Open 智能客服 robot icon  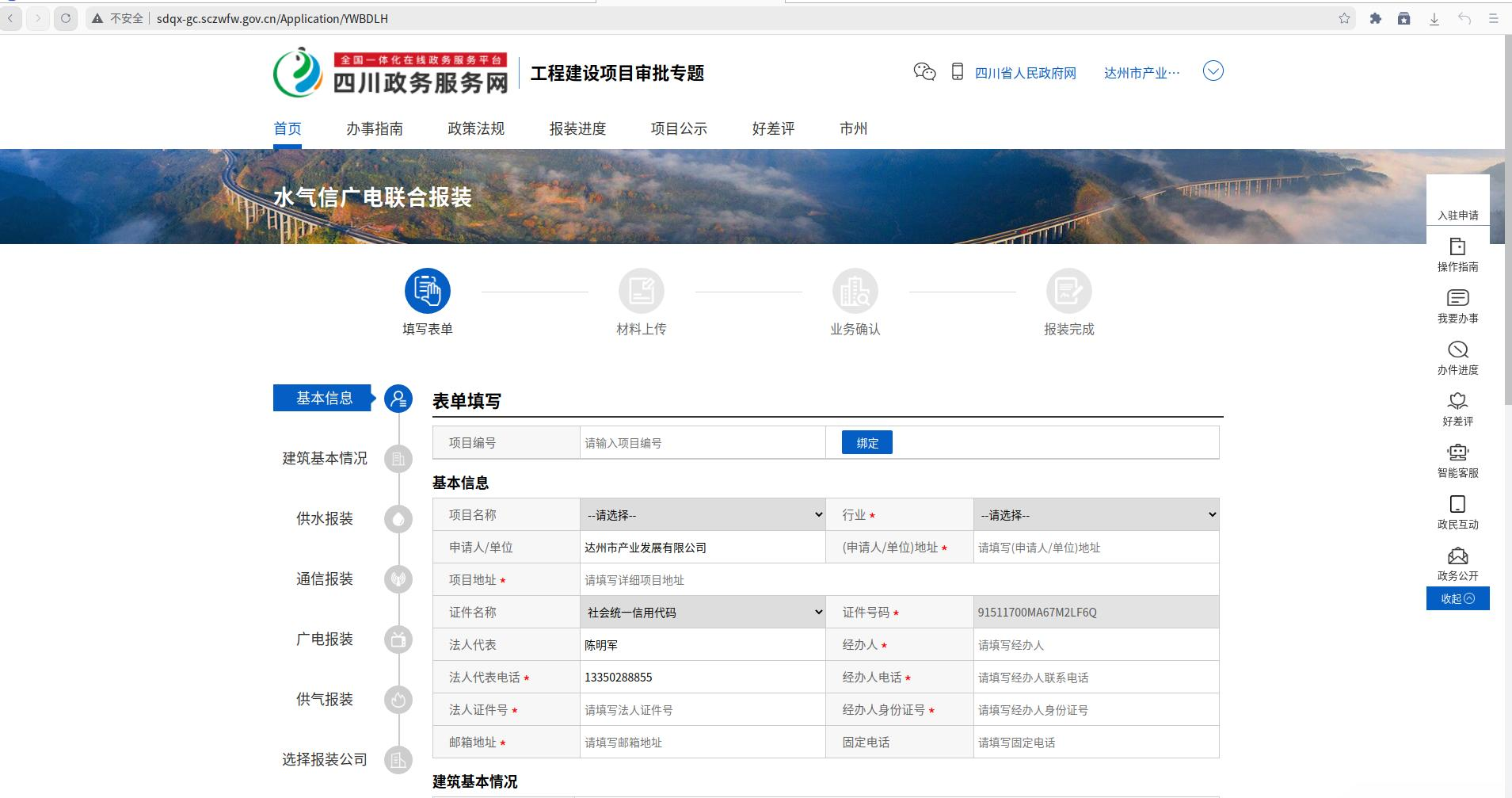1457,453
